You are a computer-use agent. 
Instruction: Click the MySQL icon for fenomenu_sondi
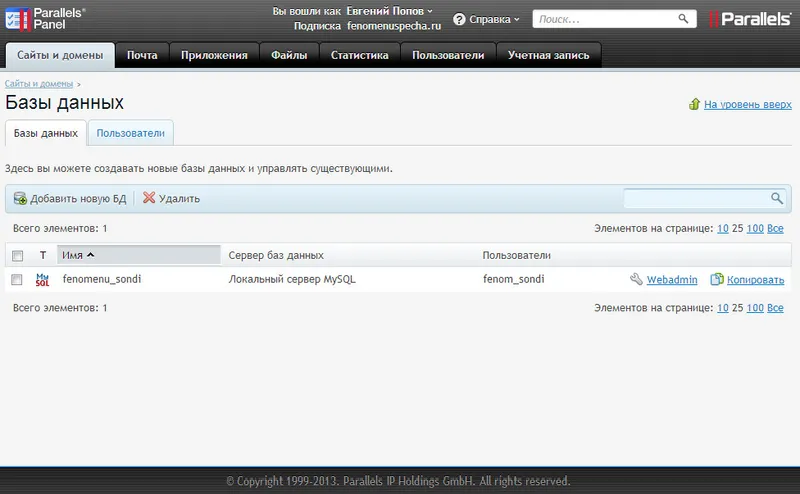(42, 280)
